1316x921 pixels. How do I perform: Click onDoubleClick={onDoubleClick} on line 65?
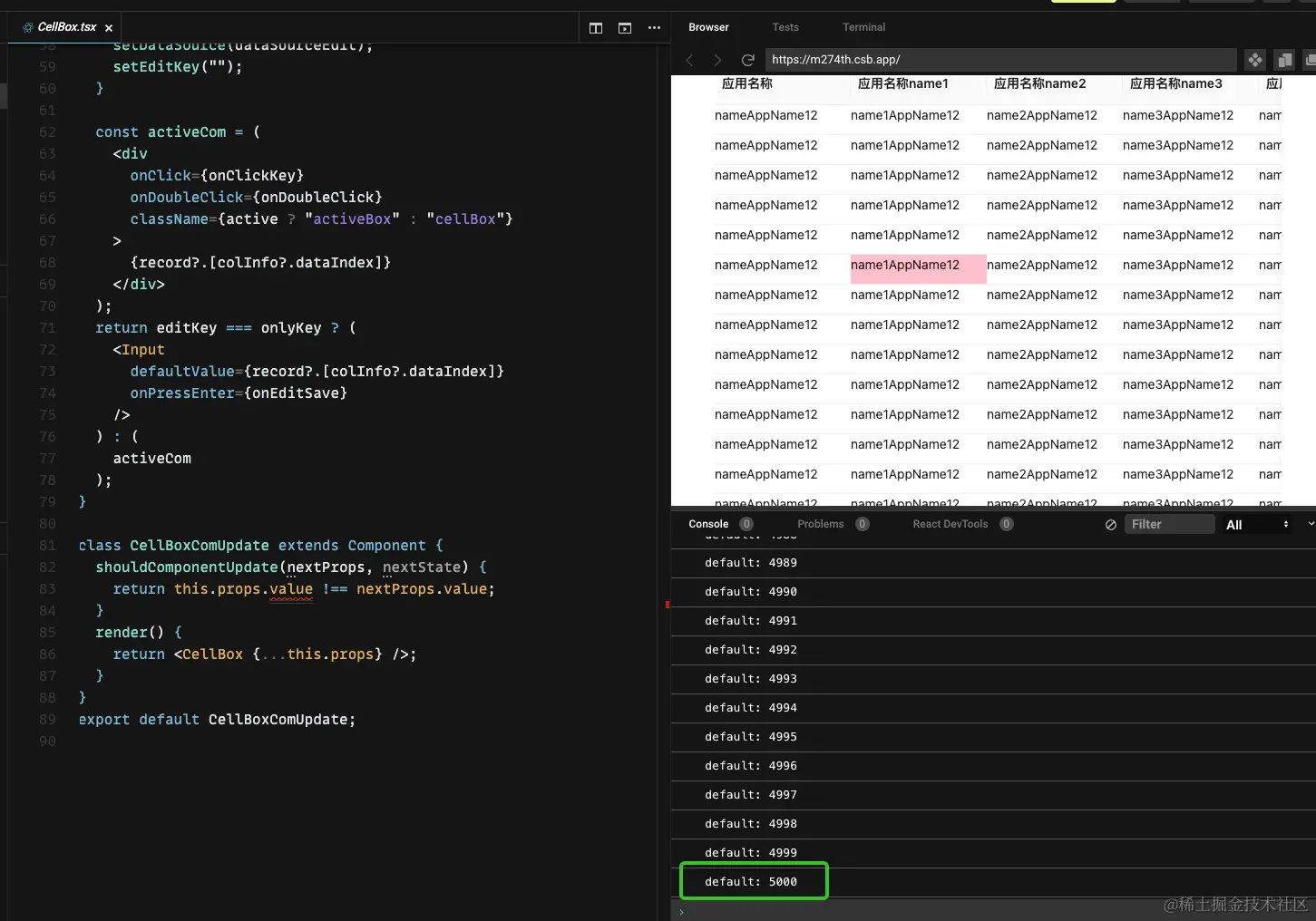pos(256,198)
